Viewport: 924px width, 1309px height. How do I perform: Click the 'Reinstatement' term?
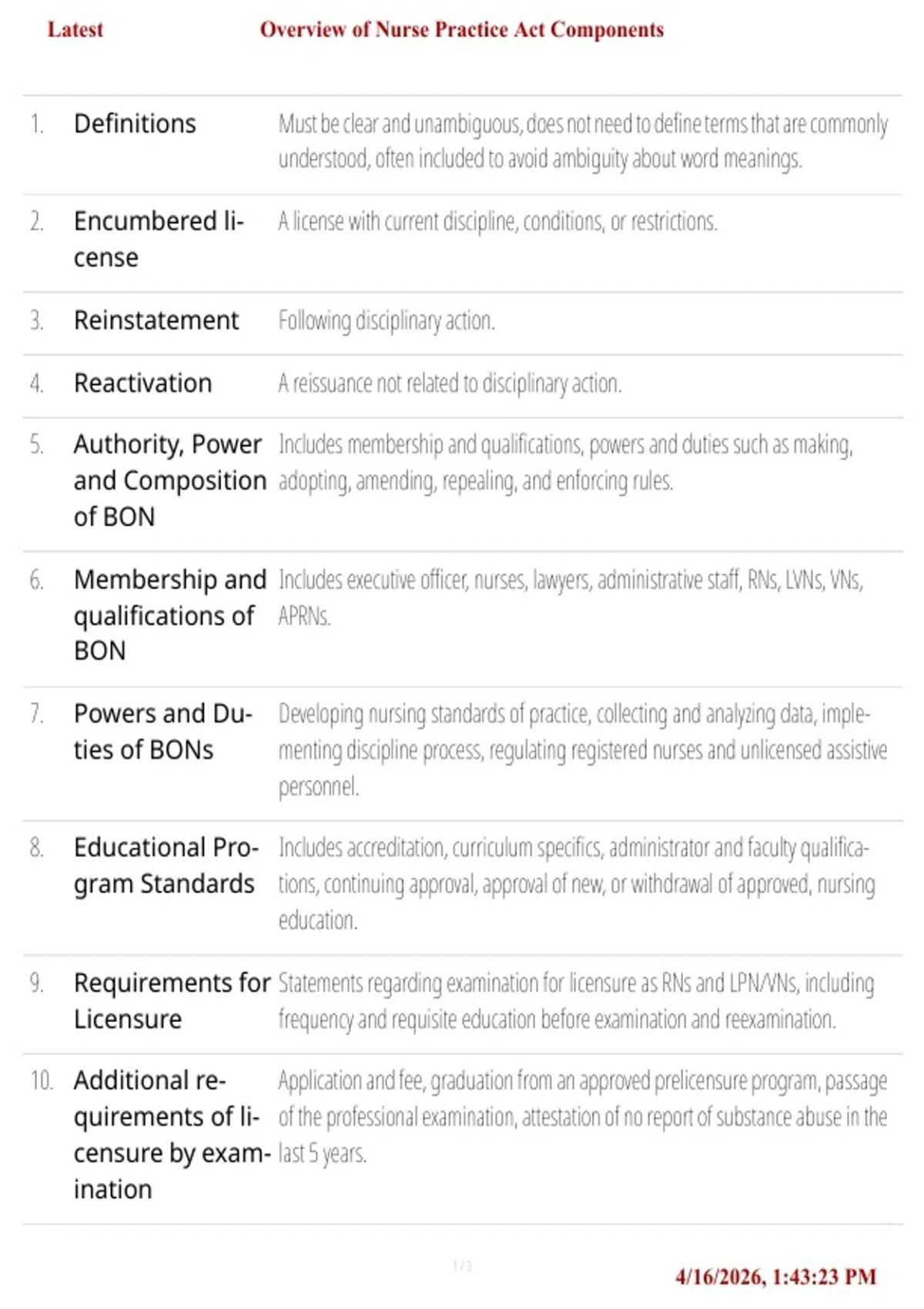[156, 320]
